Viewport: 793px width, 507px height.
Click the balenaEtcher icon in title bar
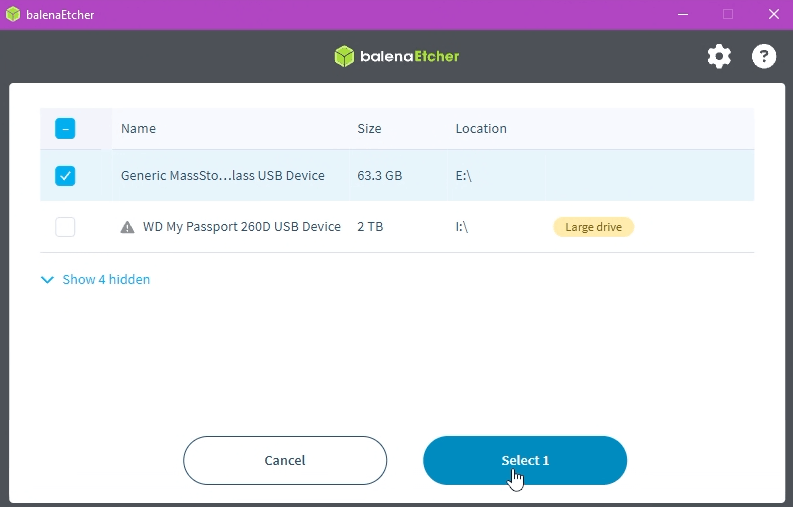(x=13, y=14)
